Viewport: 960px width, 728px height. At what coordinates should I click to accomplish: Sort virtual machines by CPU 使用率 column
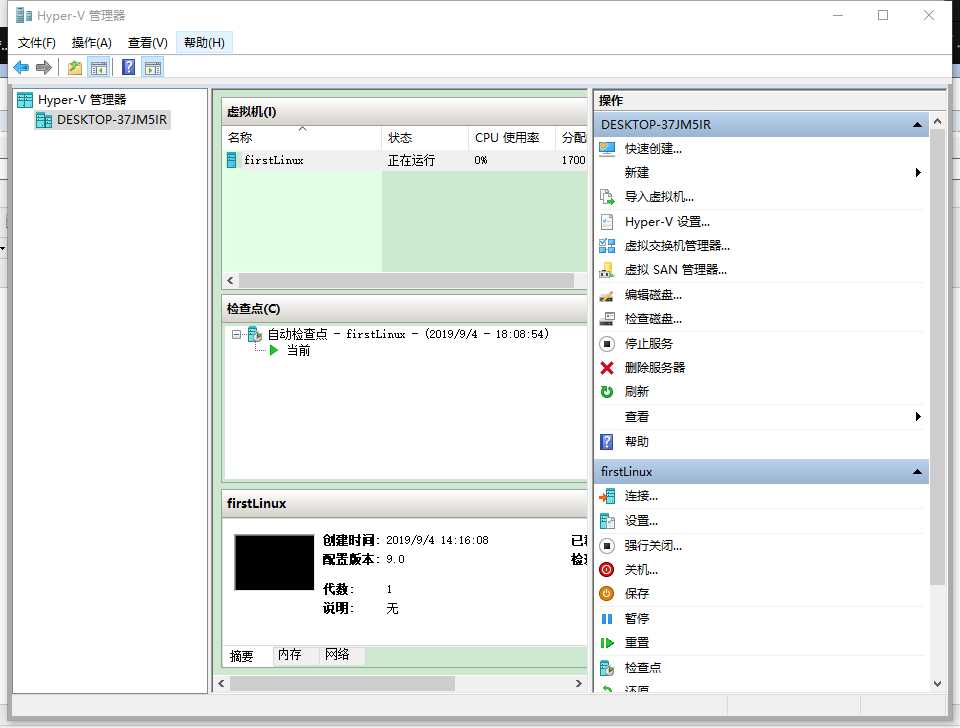(x=512, y=138)
